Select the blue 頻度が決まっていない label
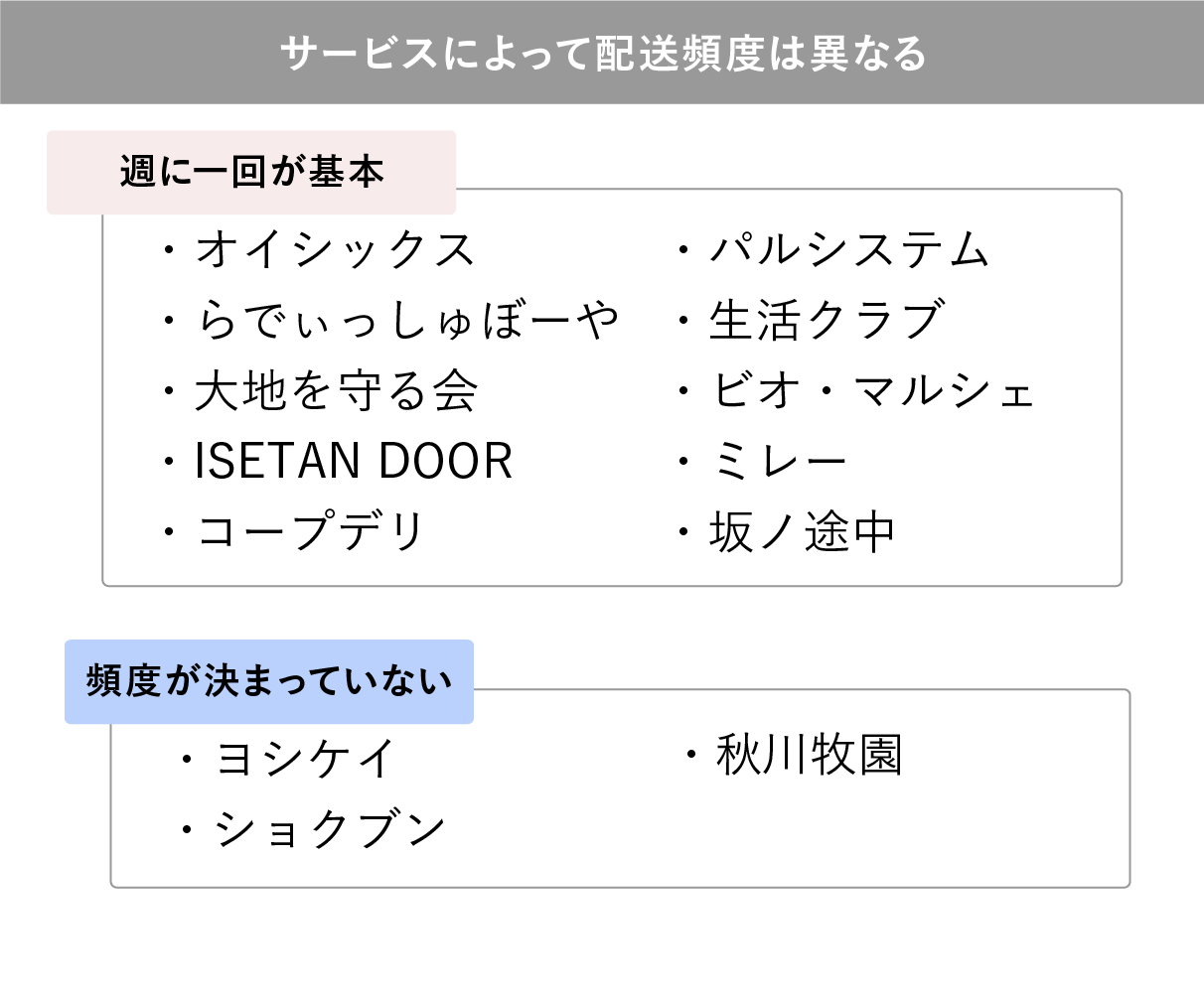The width and height of the screenshot is (1204, 1003). click(269, 681)
